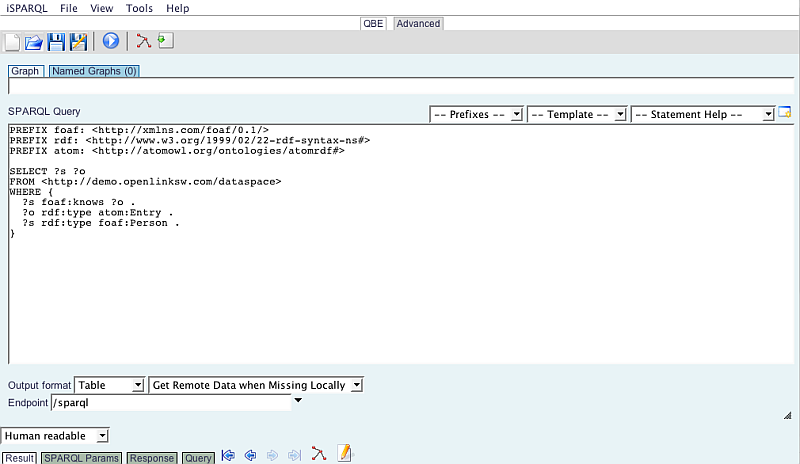
Task: Click the resize grip at the bottom-right corner
Action: tap(788, 416)
